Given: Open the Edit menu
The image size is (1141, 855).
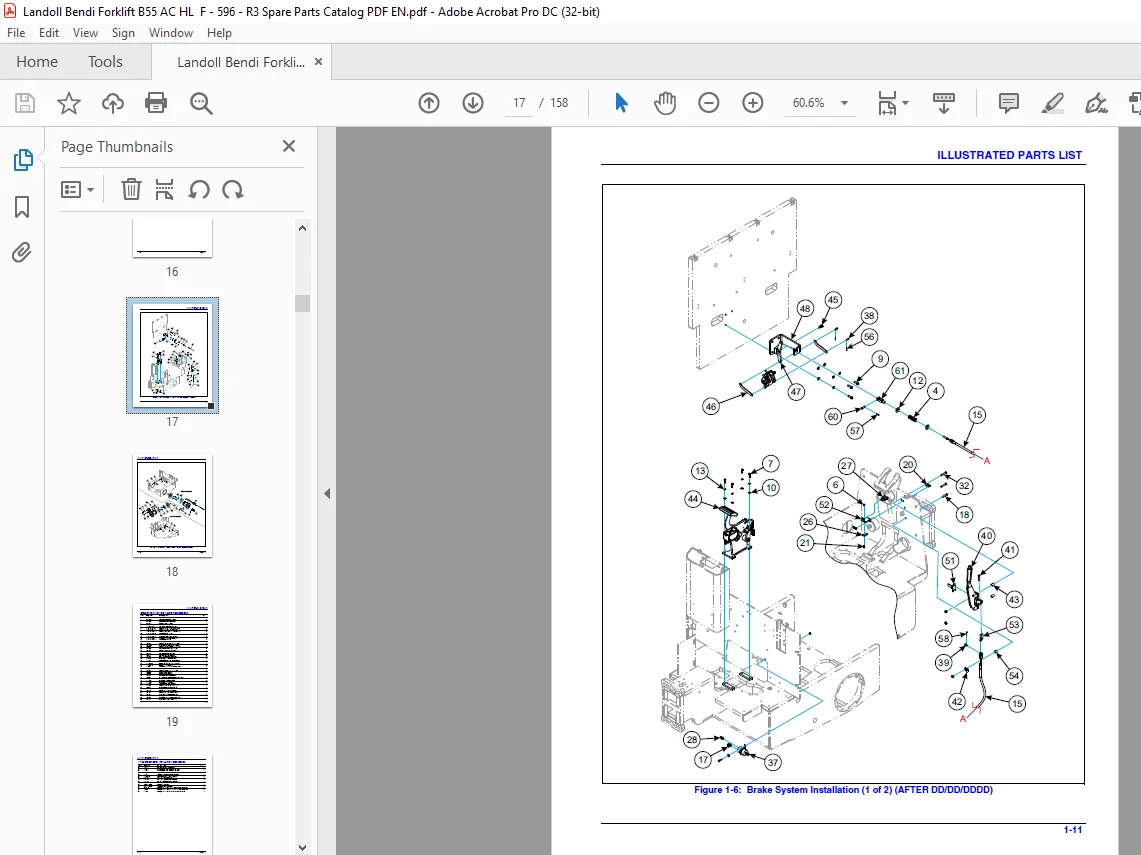Looking at the screenshot, I should 49,33.
